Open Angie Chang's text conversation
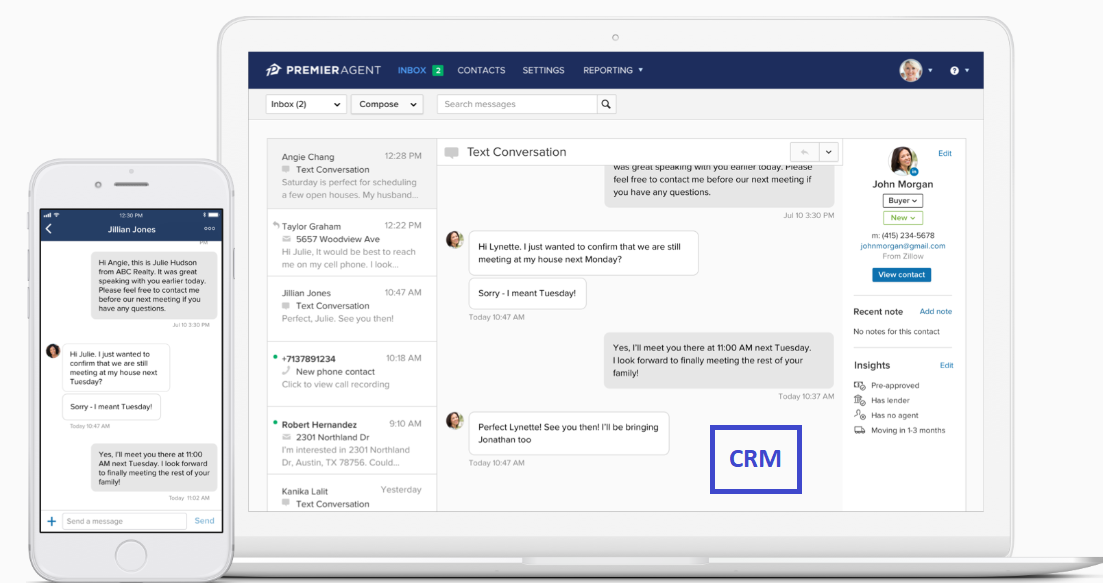The width and height of the screenshot is (1103, 583). [x=352, y=175]
